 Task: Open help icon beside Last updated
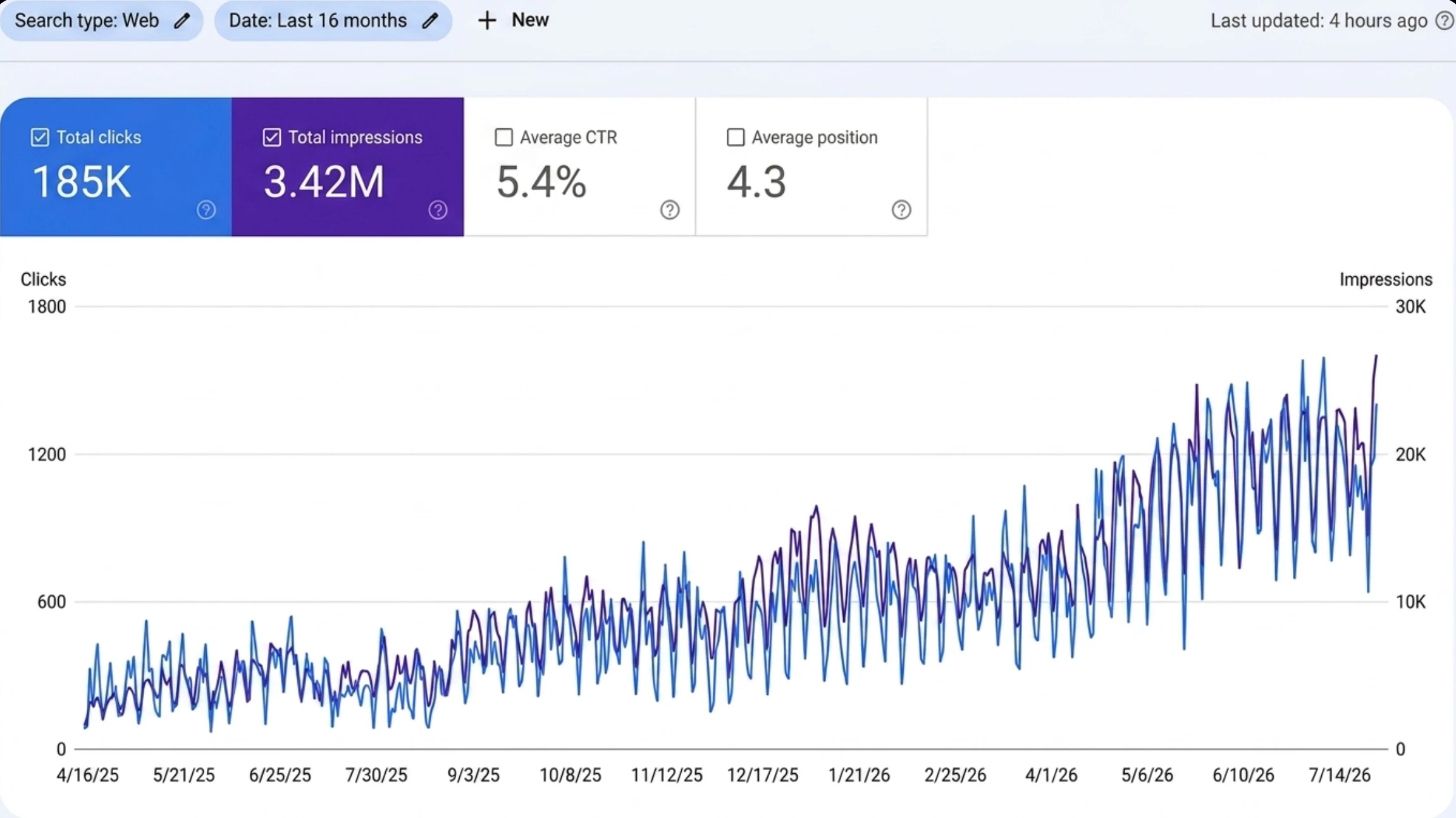[1445, 21]
